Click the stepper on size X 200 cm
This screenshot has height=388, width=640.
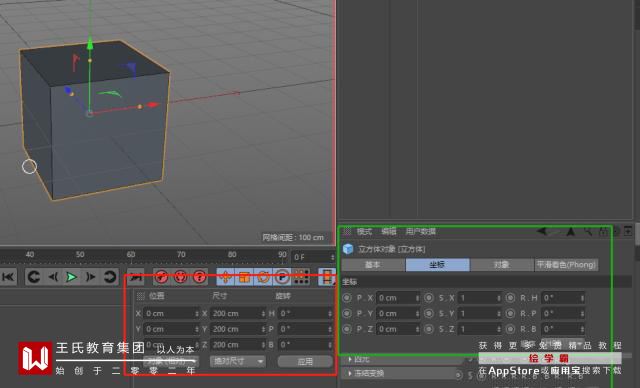point(263,313)
